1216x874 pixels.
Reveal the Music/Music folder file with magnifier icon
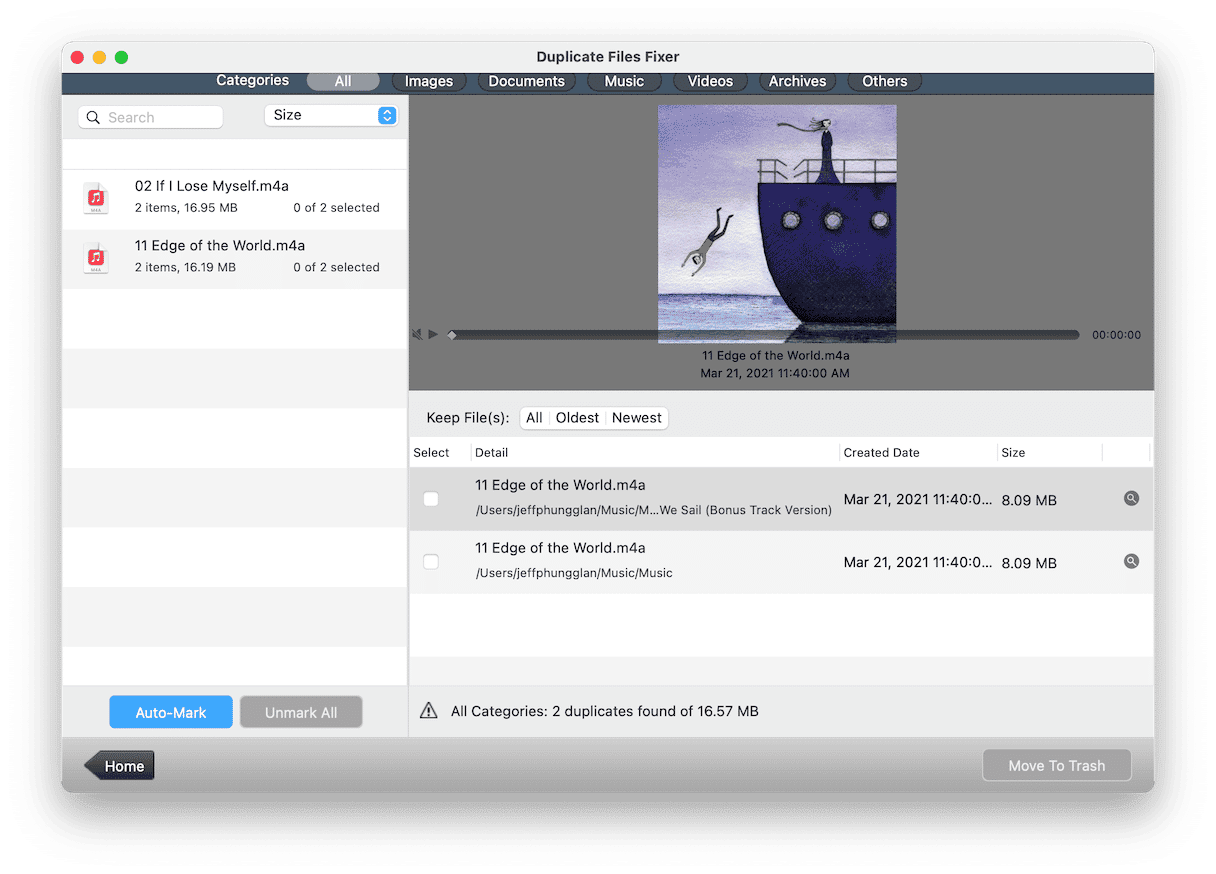coord(1131,561)
